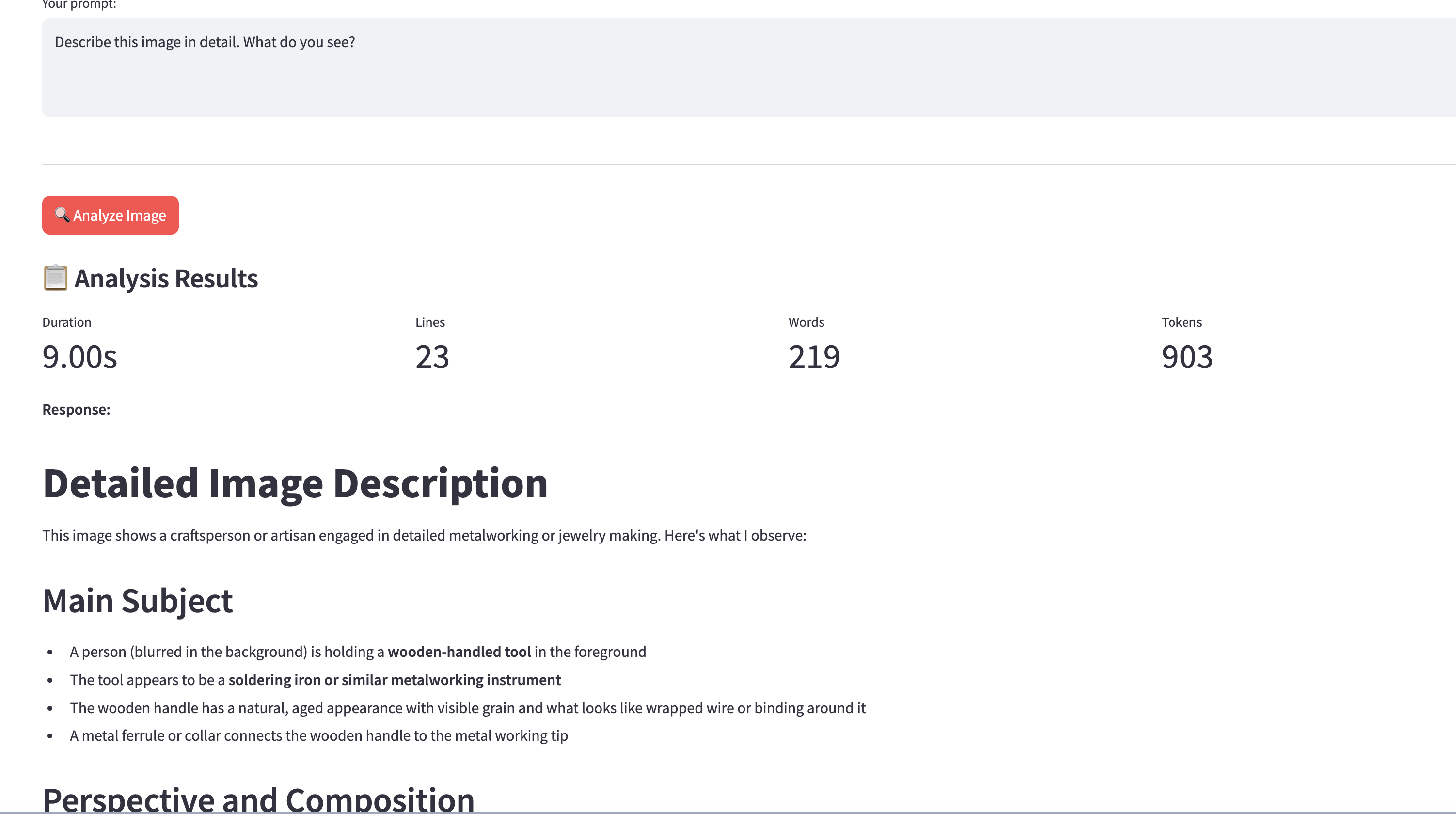Click the bold 'Response:' label
This screenshot has height=814, width=1456.
pyautogui.click(x=76, y=409)
